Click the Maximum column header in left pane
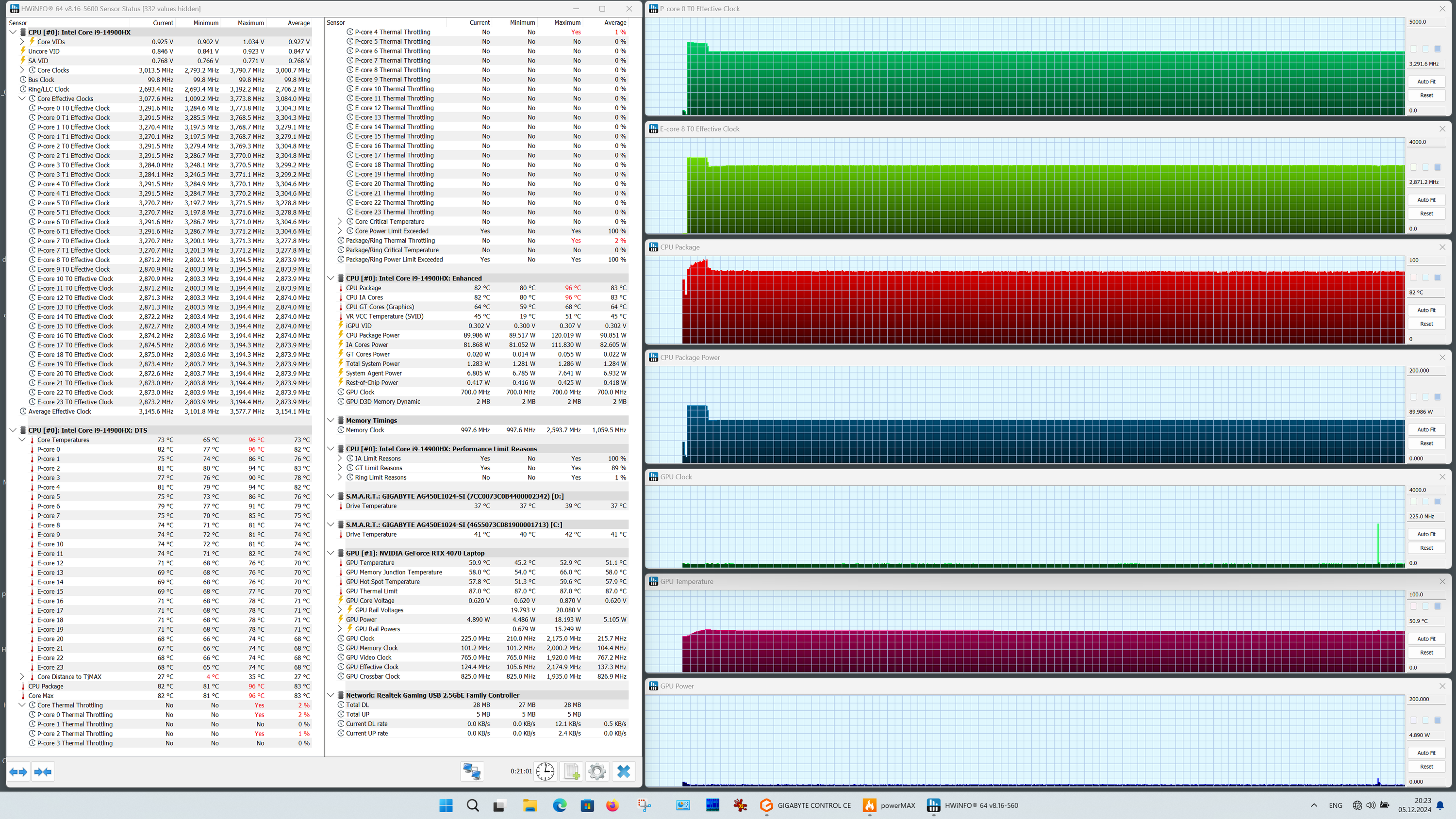Image resolution: width=1456 pixels, height=819 pixels. pyautogui.click(x=250, y=23)
